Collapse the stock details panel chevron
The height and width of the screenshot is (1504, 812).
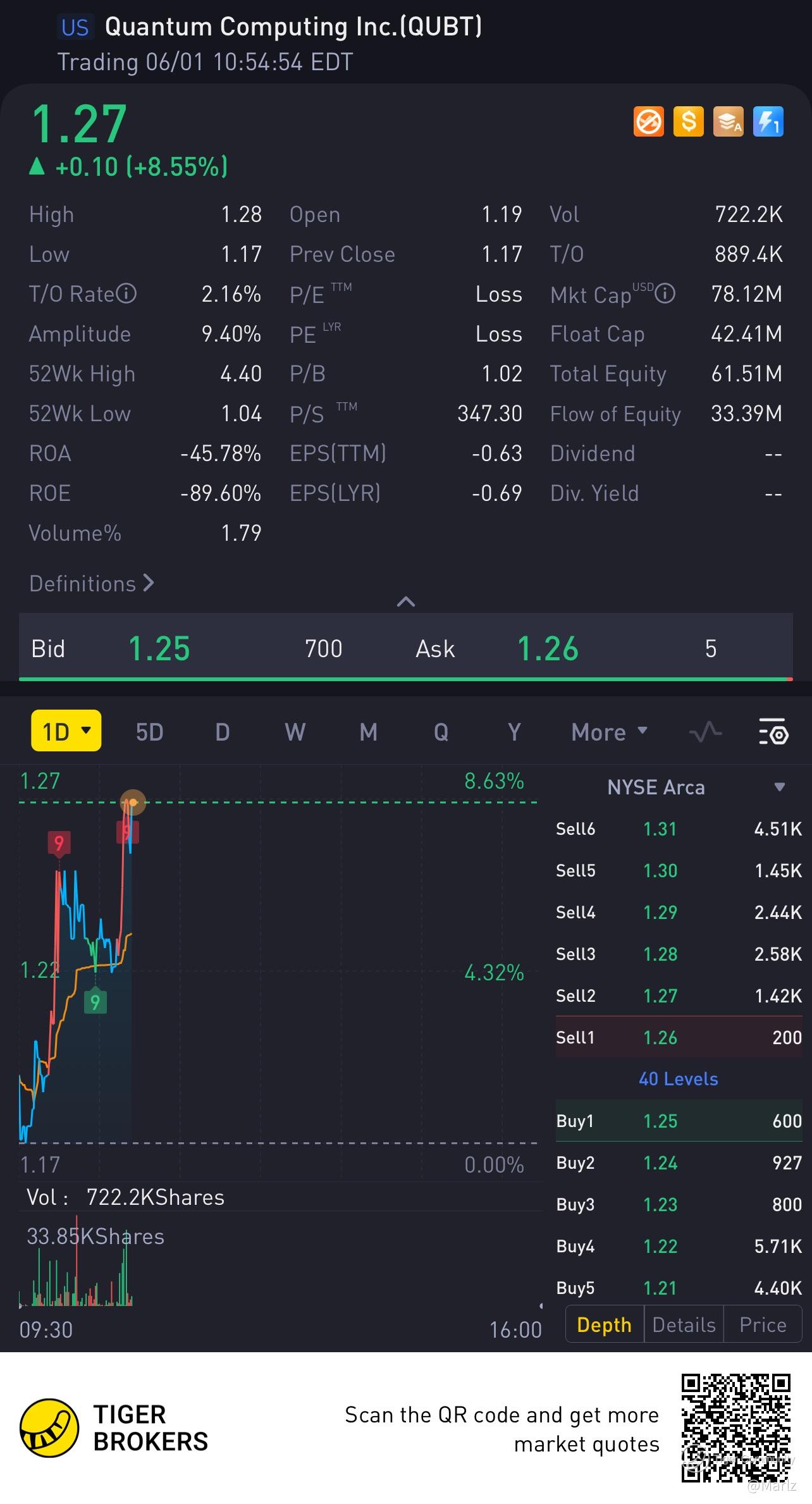point(405,601)
